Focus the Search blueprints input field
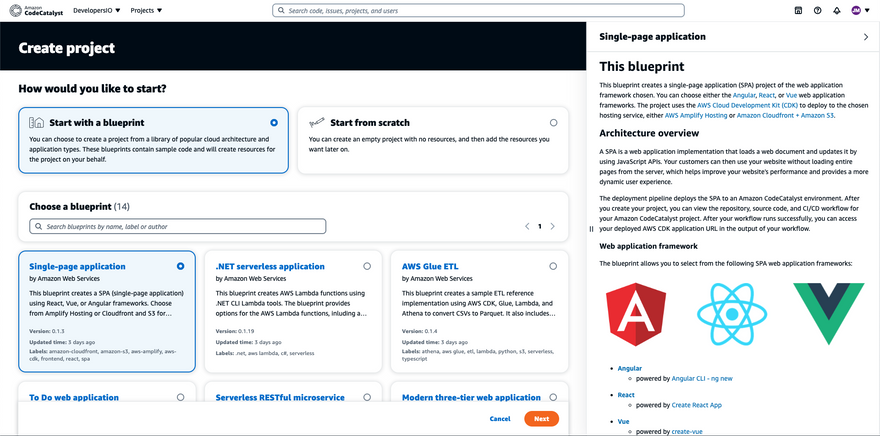The width and height of the screenshot is (880, 436). 178,227
